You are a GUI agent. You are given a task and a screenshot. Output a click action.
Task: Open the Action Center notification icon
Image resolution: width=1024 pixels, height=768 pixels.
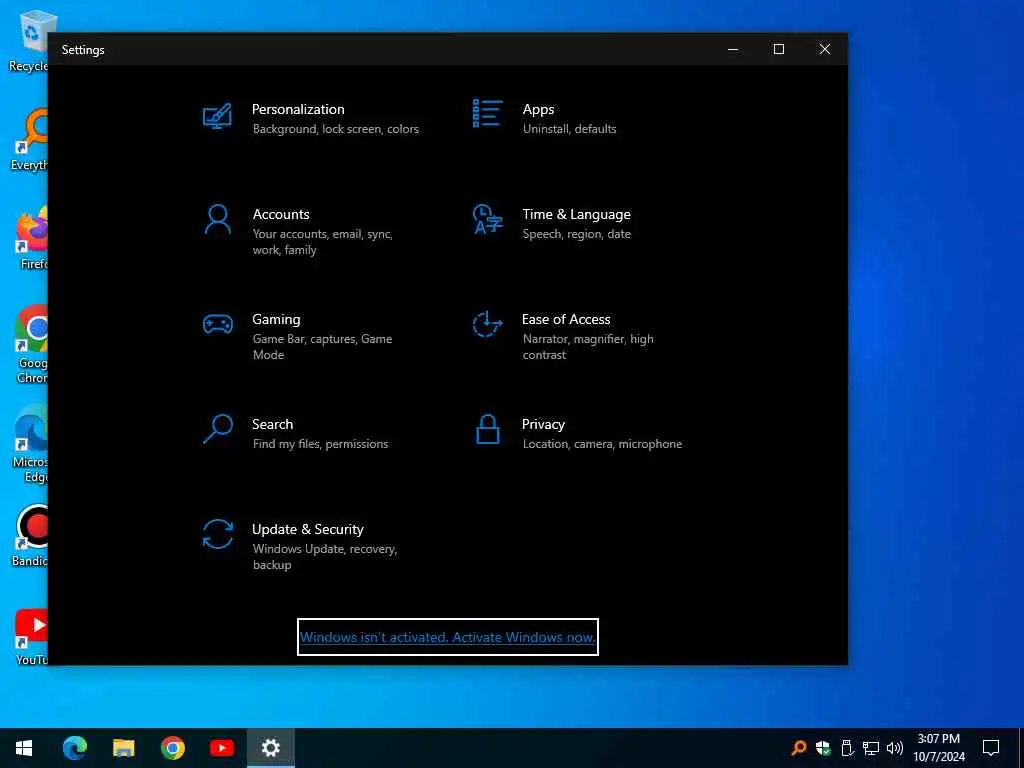(x=991, y=748)
